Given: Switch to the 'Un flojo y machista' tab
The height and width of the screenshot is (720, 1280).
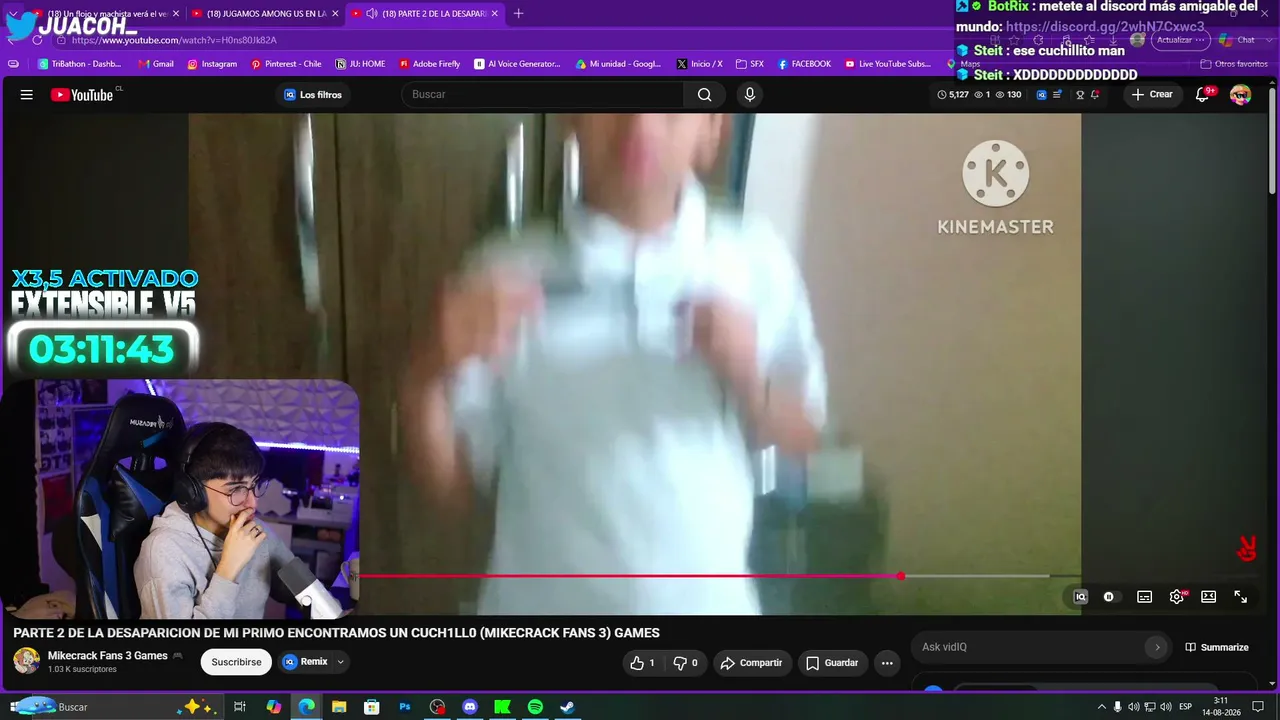Looking at the screenshot, I should (107, 14).
